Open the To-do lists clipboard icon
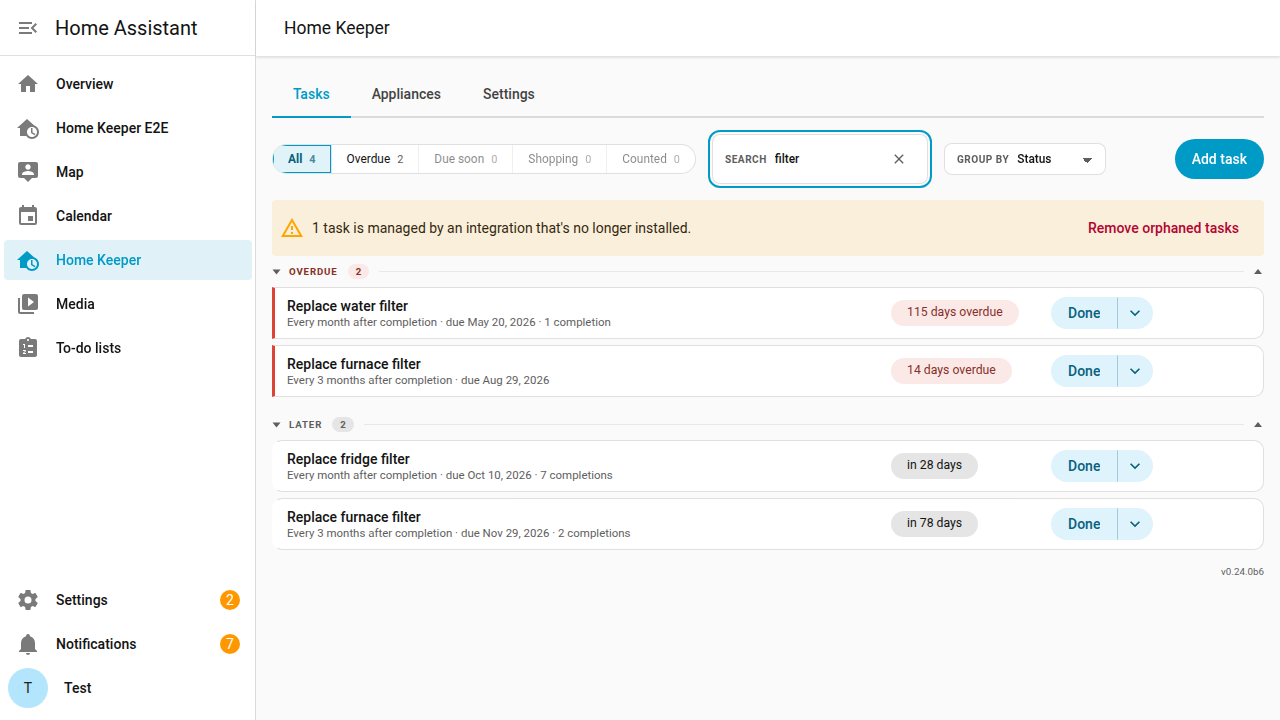 click(28, 348)
